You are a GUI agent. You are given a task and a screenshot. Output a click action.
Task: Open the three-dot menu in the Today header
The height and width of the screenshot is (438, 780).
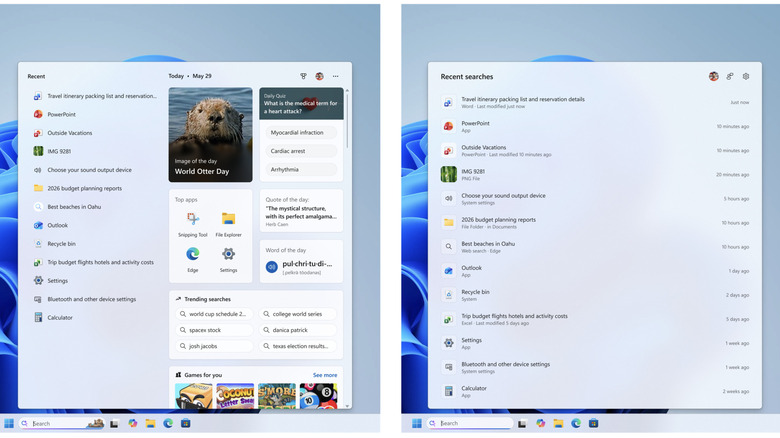coord(336,76)
